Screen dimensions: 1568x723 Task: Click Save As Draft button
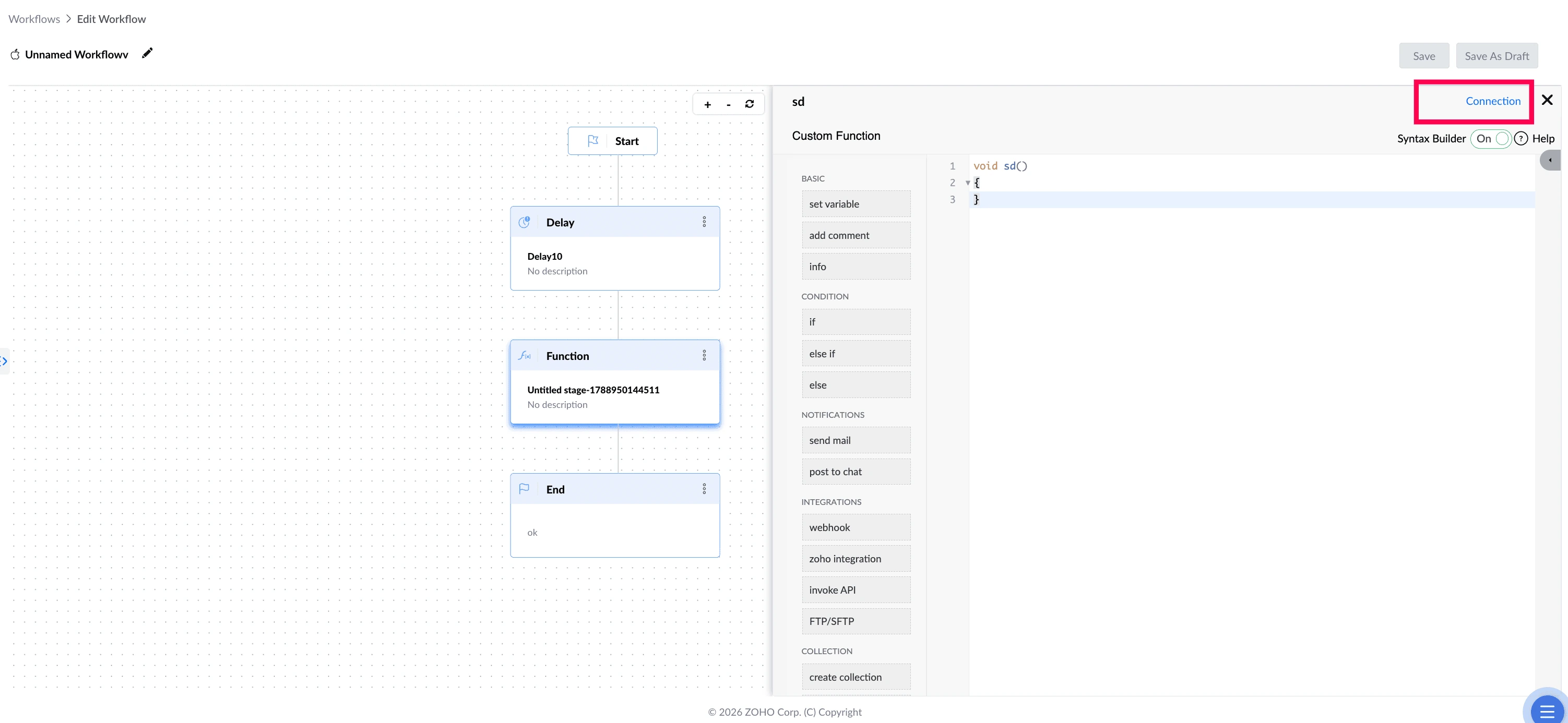(x=1496, y=56)
